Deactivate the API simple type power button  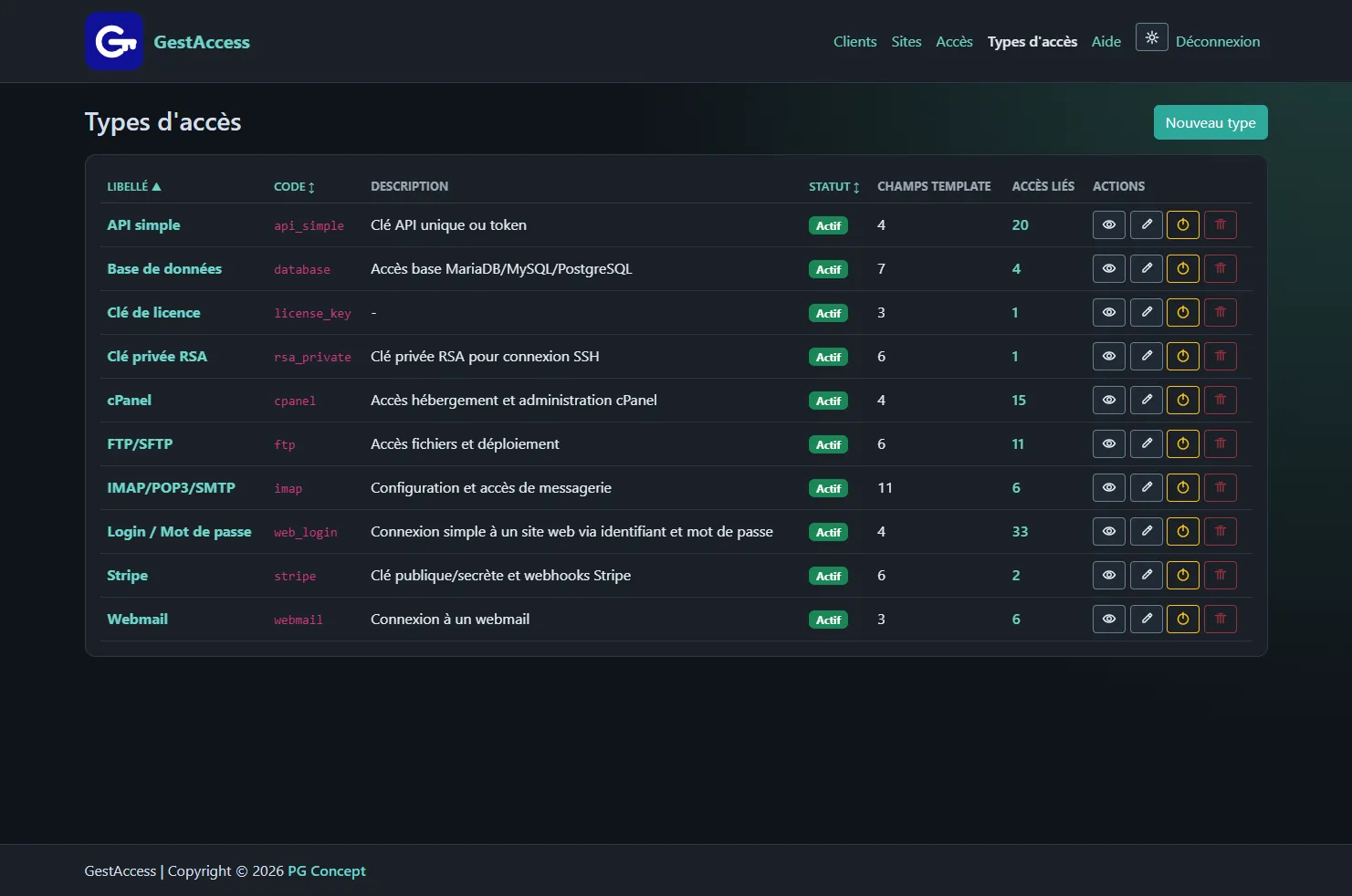click(x=1183, y=224)
